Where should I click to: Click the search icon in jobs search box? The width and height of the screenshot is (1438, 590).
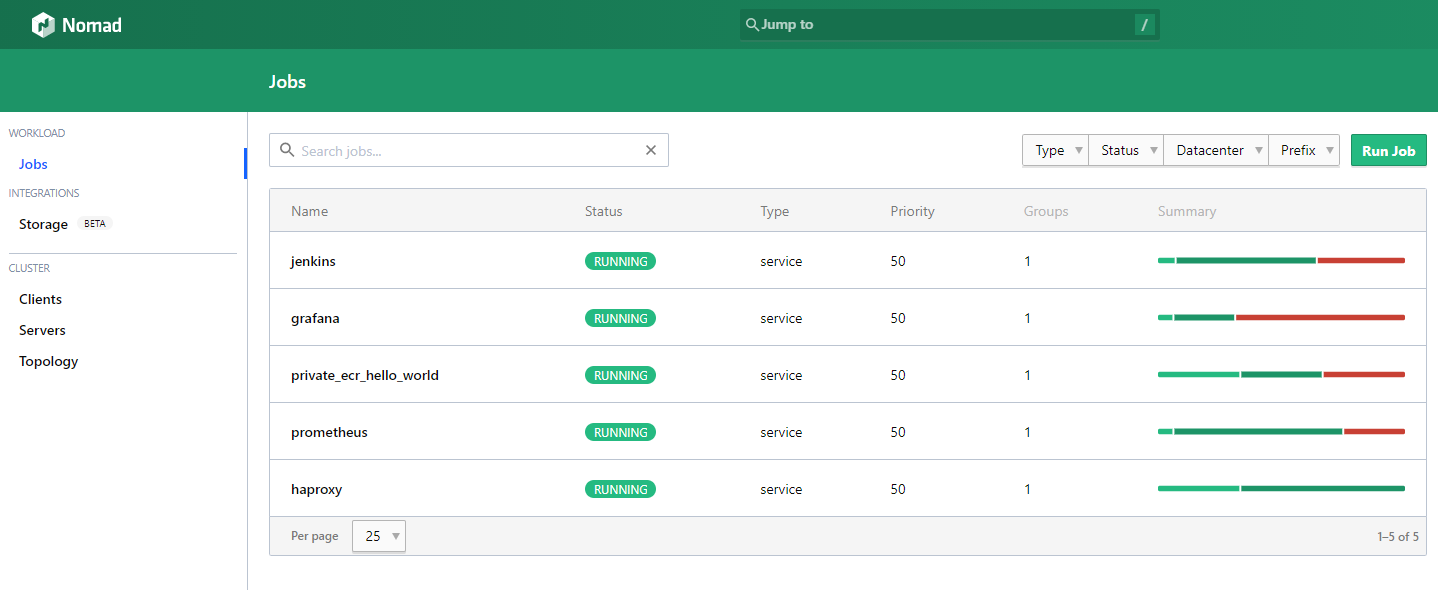[x=287, y=150]
